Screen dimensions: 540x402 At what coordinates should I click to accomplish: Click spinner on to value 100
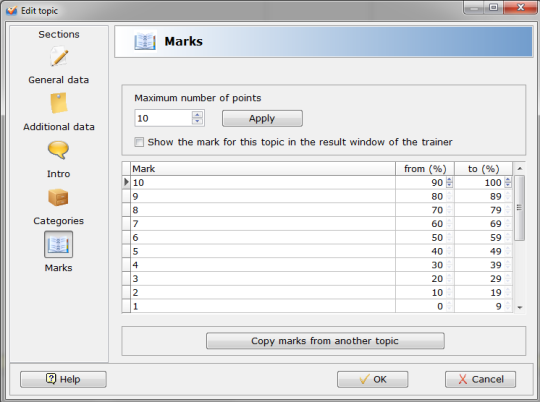[508, 182]
